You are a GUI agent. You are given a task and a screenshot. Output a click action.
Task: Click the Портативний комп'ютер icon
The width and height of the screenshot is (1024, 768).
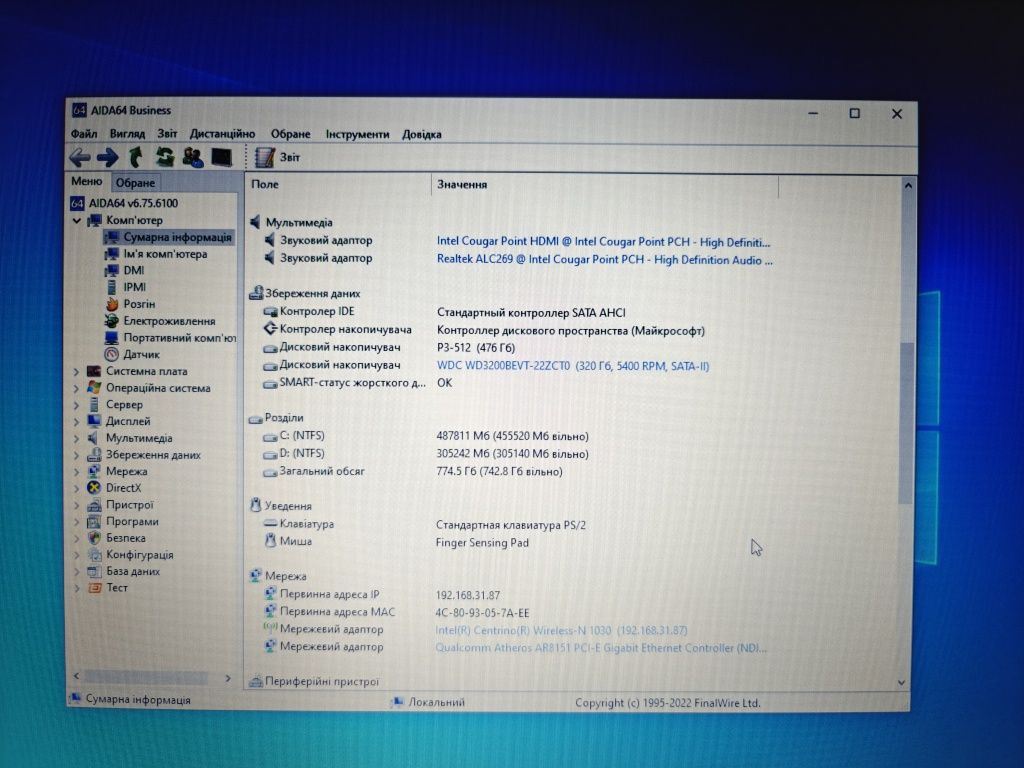[x=112, y=338]
